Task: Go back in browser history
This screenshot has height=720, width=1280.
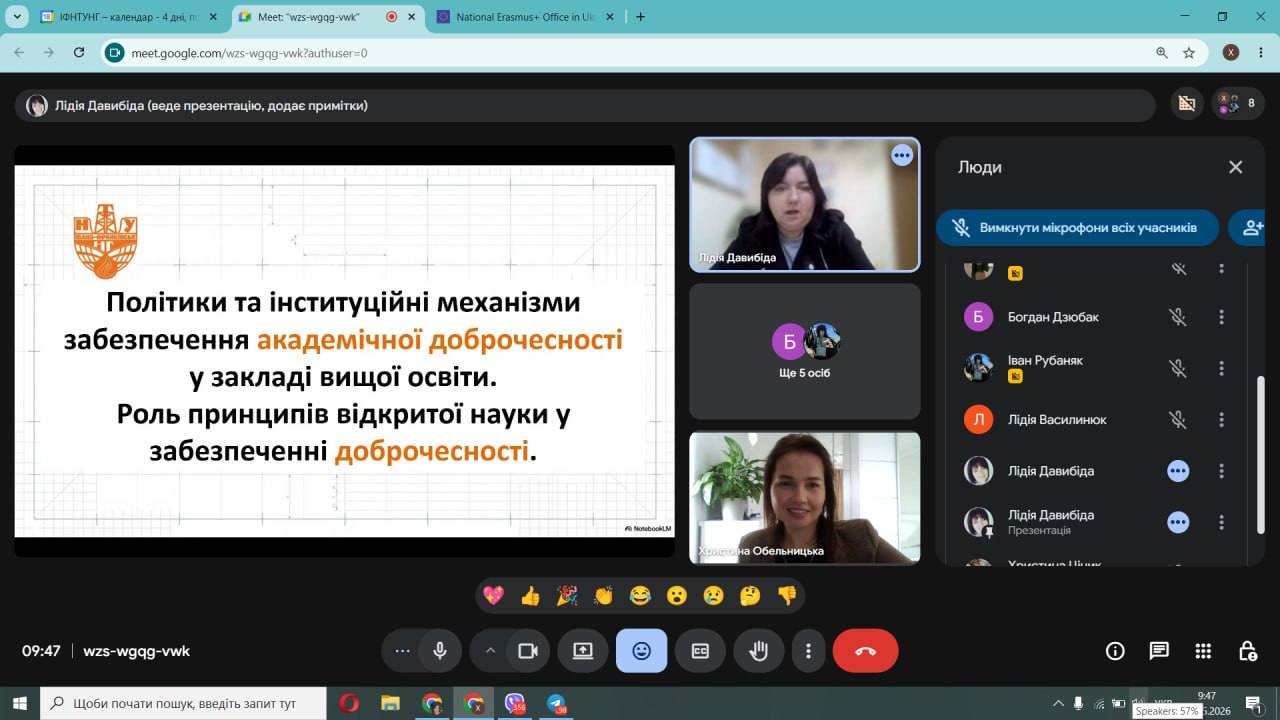Action: coord(18,53)
